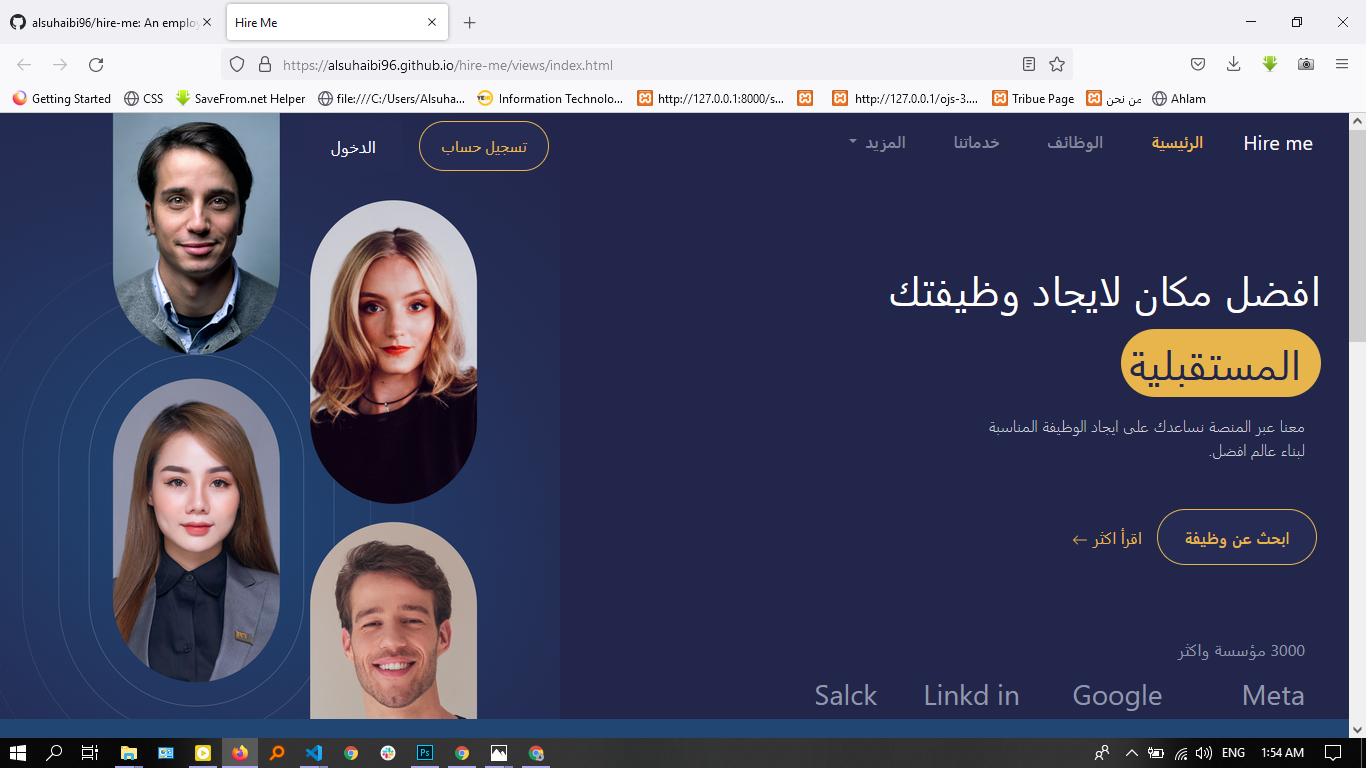Select الوظائف in the navigation menu
The image size is (1366, 768).
1075,142
